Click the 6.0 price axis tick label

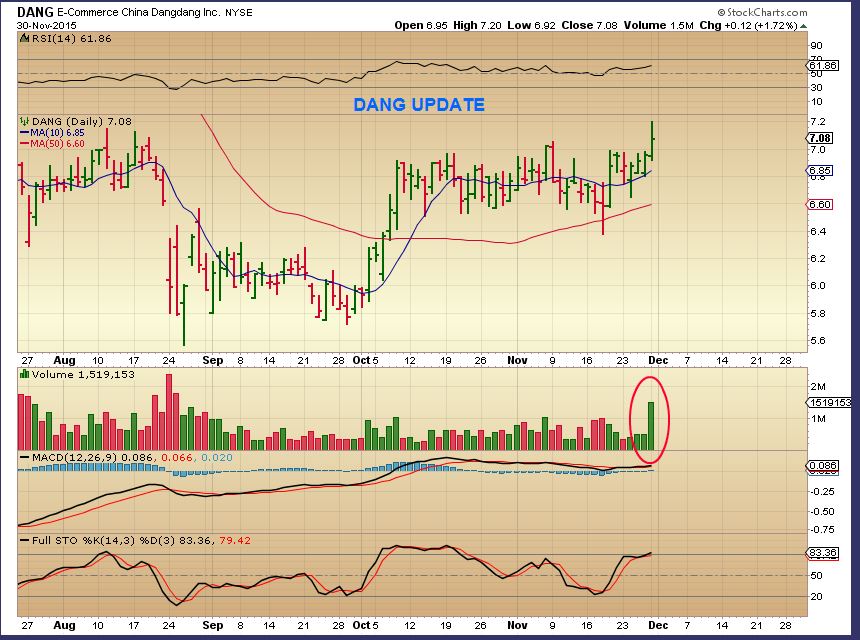click(817, 286)
